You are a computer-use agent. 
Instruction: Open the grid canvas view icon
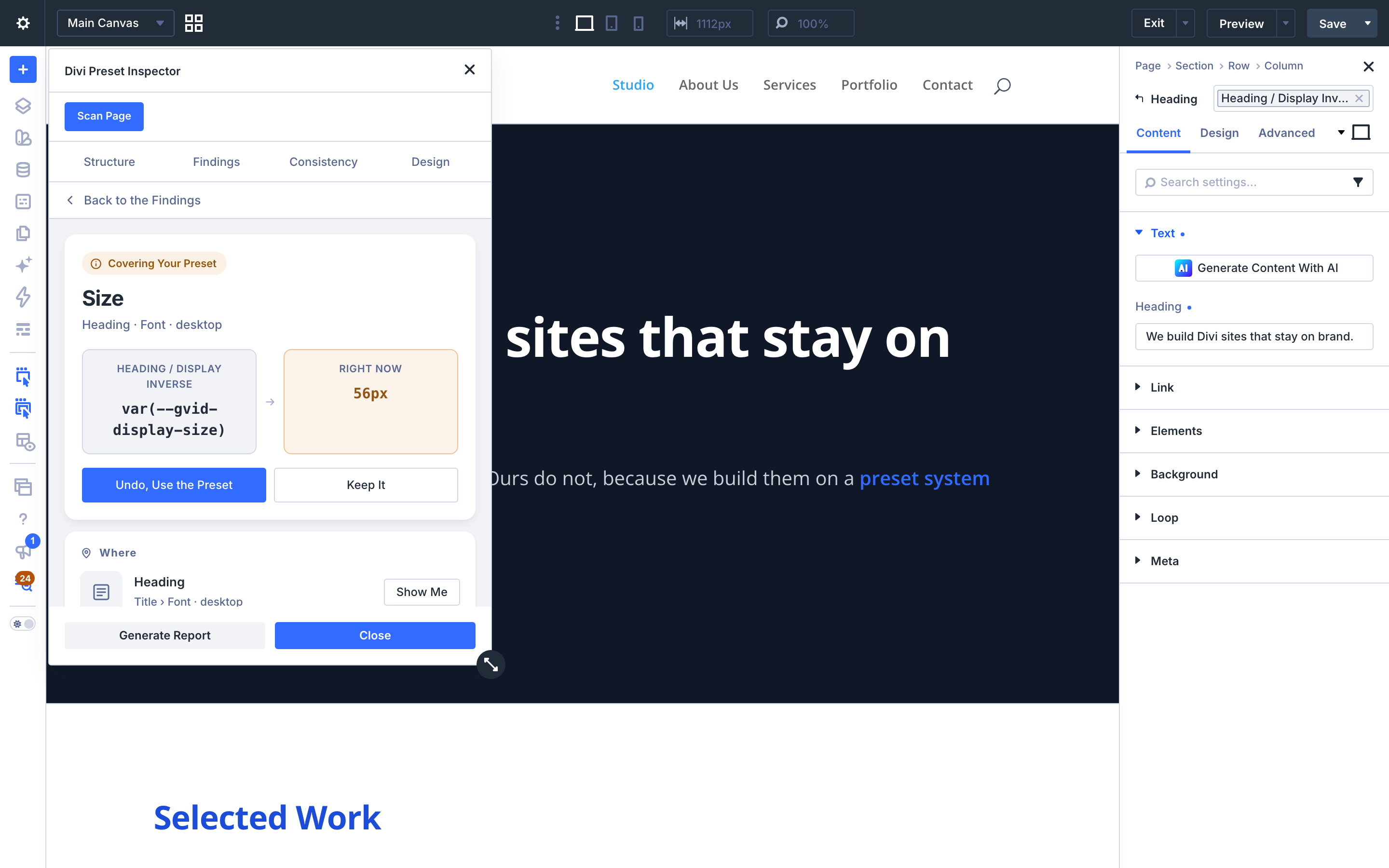point(194,23)
